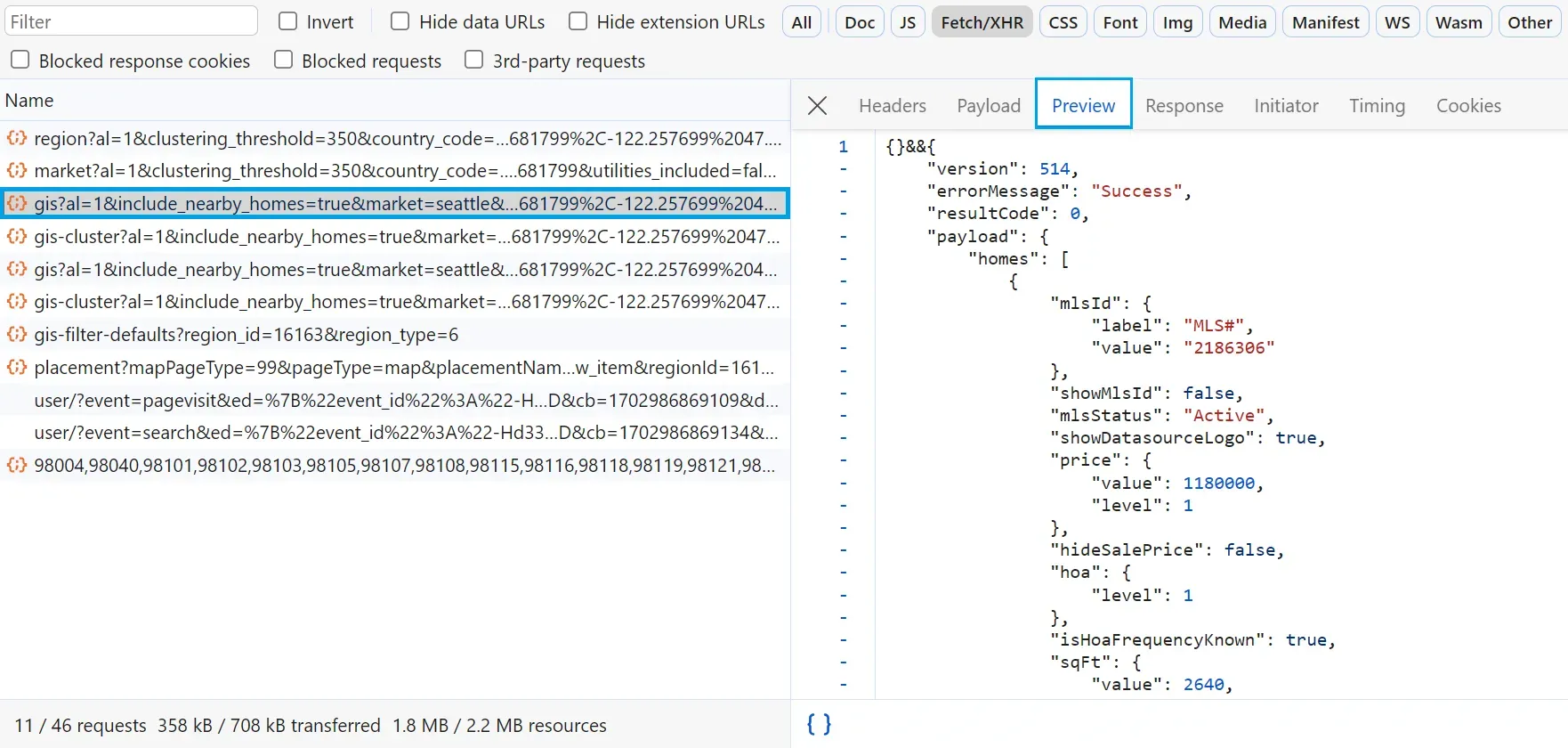Collapse the "homes" array fold marker
The image size is (1568, 748).
843,258
